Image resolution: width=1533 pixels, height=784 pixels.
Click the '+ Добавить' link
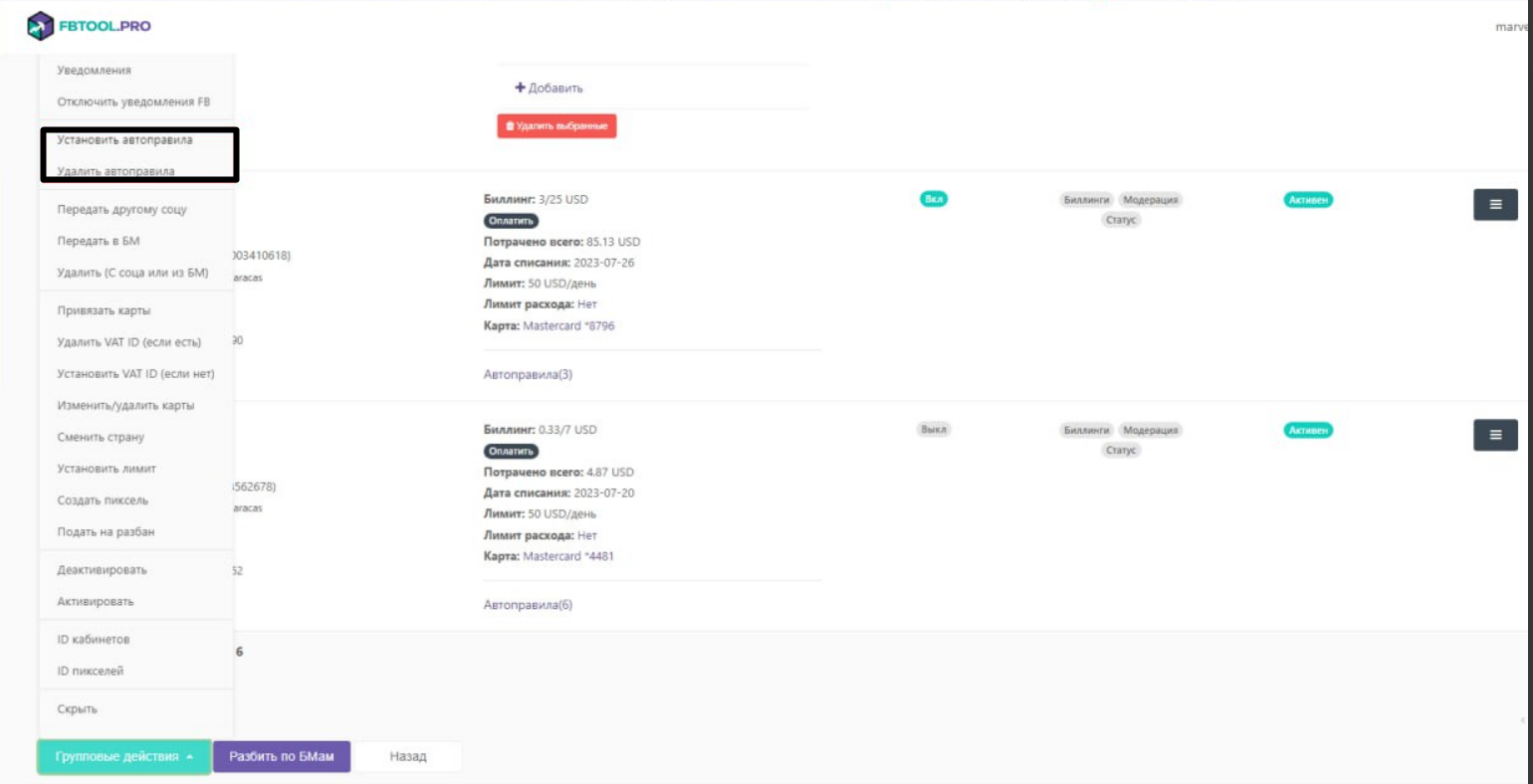tap(548, 88)
